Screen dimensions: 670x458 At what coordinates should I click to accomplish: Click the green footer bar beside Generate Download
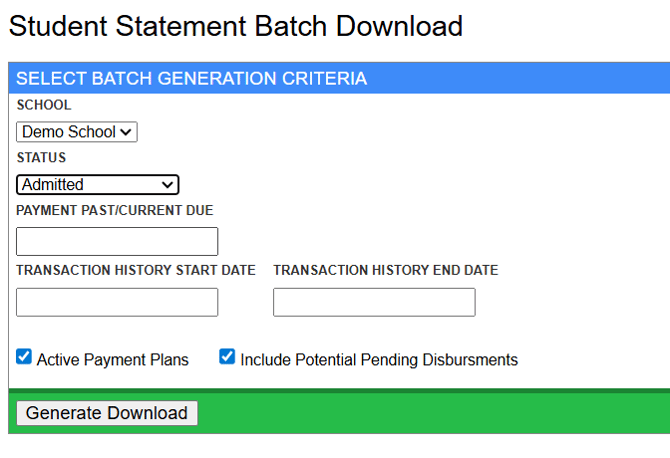(x=430, y=413)
